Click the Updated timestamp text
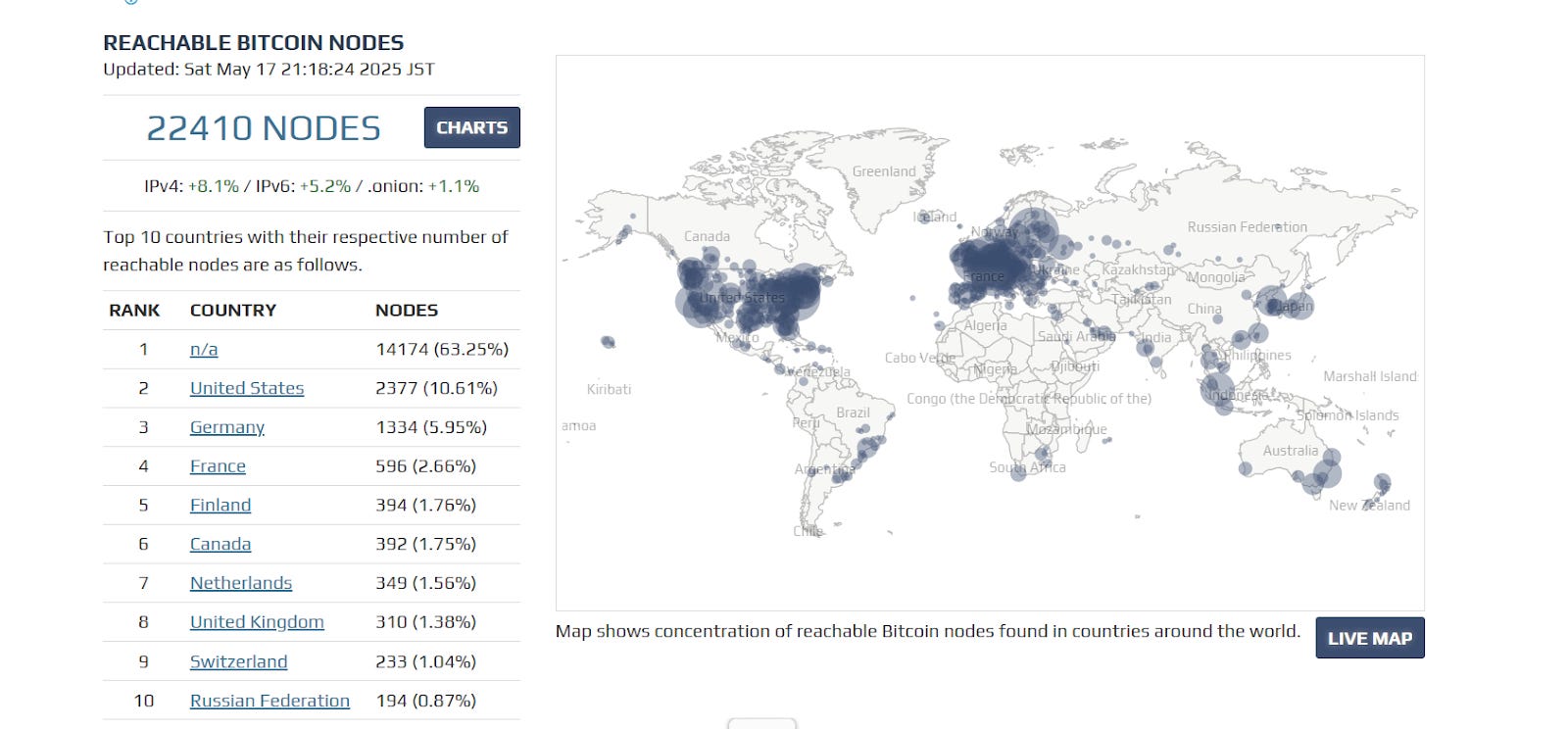This screenshot has width=1568, height=729. 269,69
